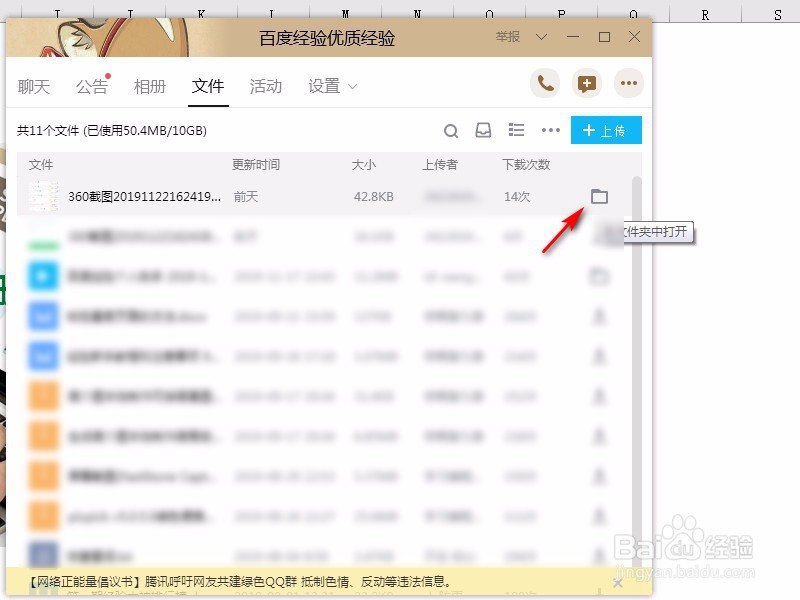Click the new chat plus bubble icon
This screenshot has width=800, height=600.
click(587, 83)
